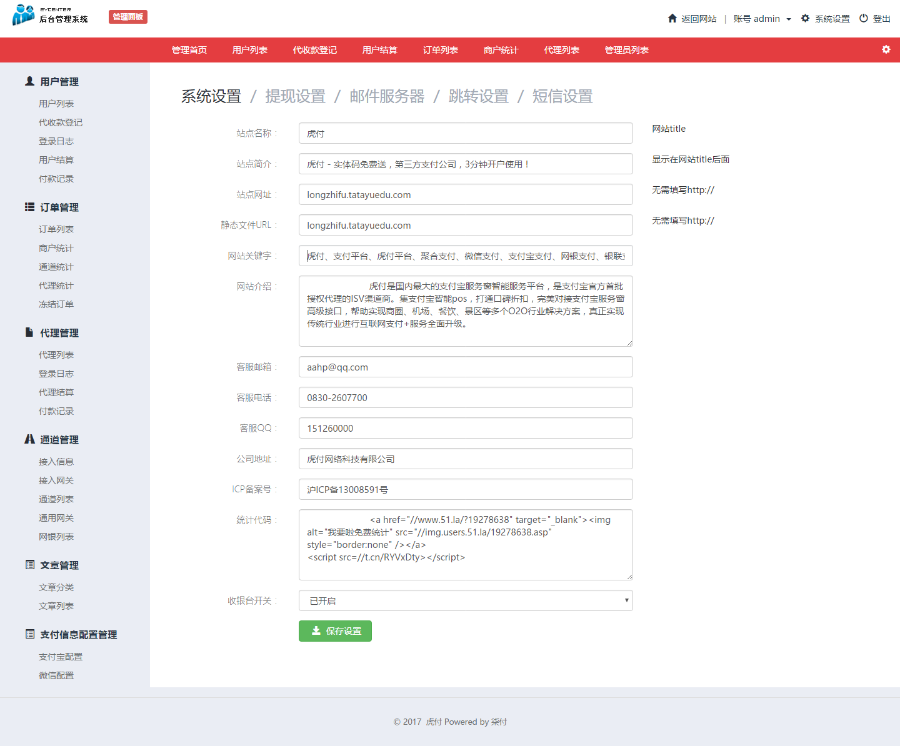Viewport: 900px width, 746px height.
Task: Open 文章列表 in sidebar
Action: 56,606
